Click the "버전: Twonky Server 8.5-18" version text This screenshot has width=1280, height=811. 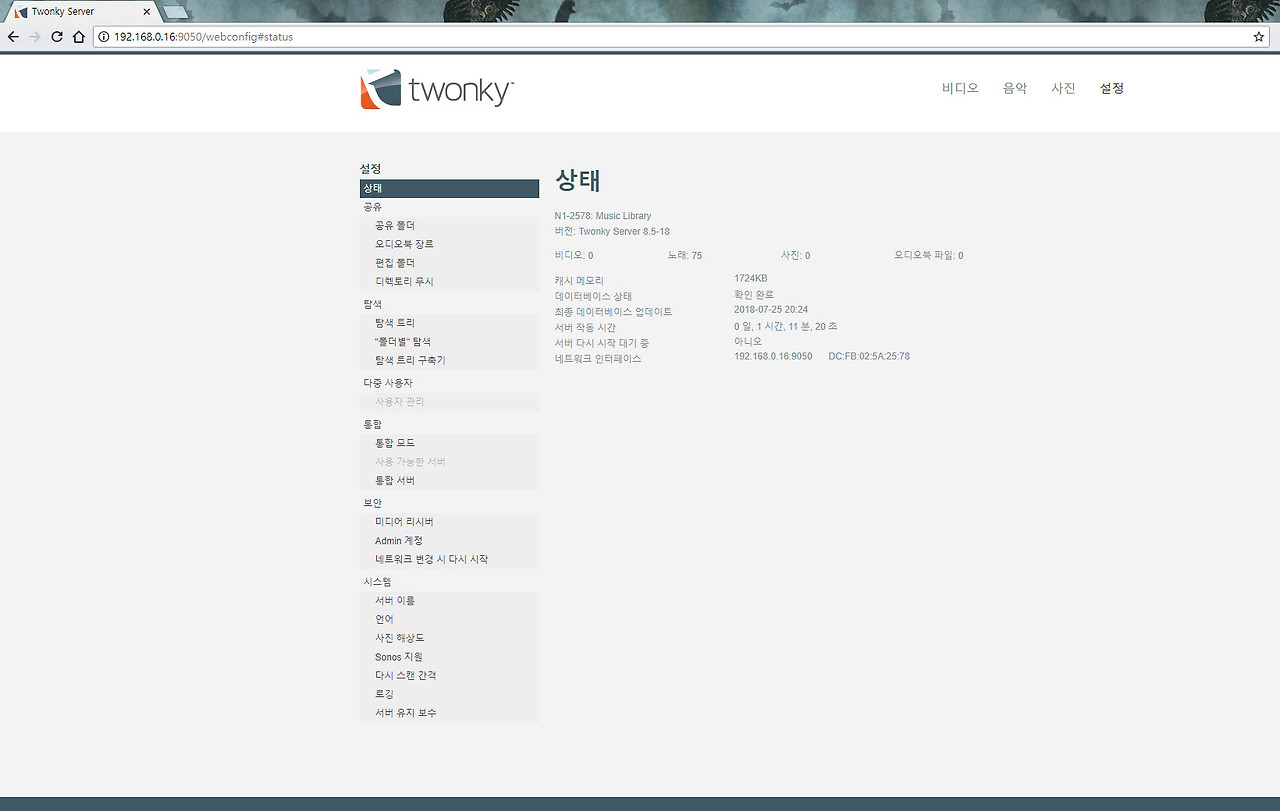pos(612,232)
